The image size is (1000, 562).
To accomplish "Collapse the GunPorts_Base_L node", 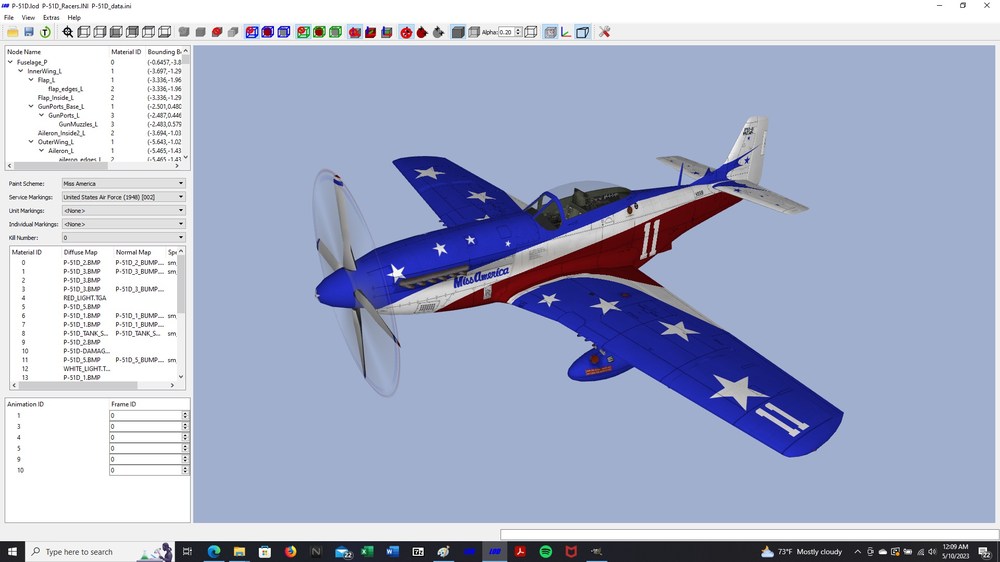I will click(x=31, y=107).
